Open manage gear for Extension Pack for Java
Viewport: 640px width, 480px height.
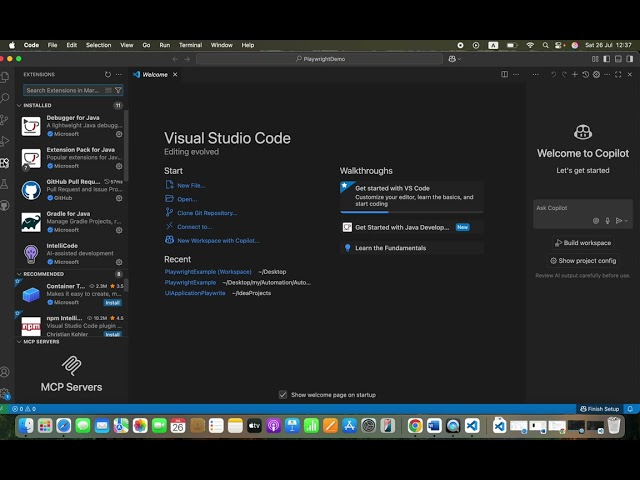coord(119,166)
